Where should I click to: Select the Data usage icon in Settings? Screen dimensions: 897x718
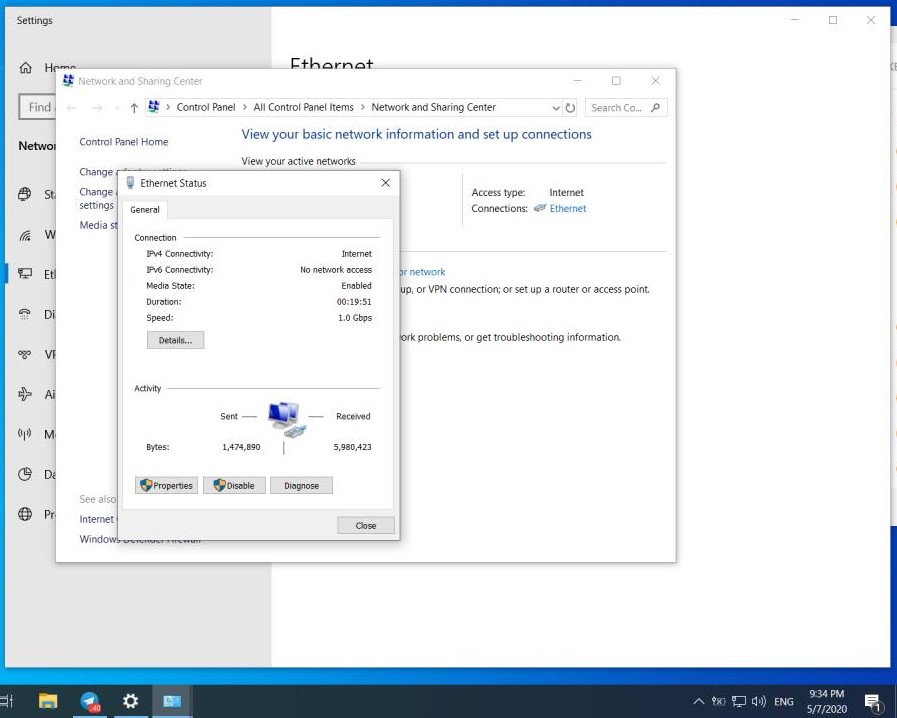click(25, 474)
